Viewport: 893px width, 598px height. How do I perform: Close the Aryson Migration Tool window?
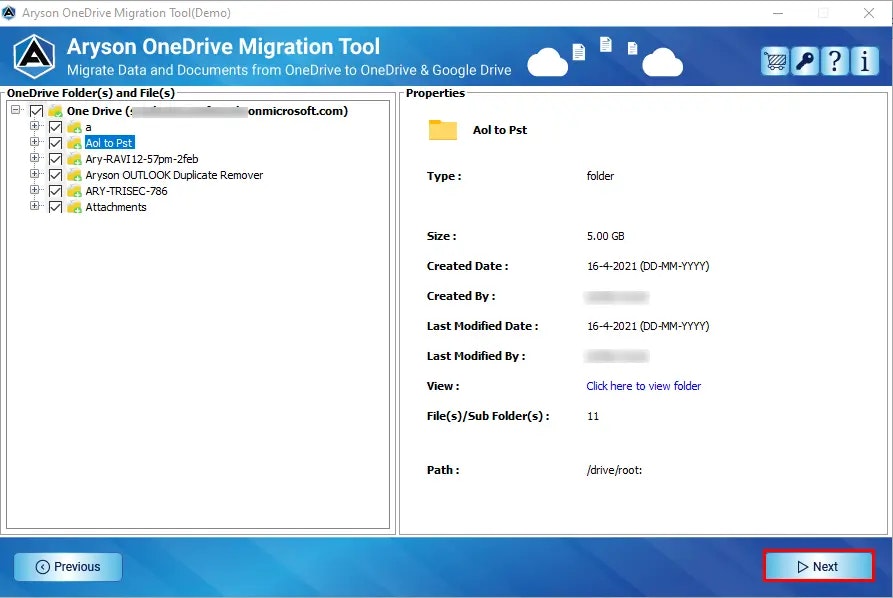pyautogui.click(x=869, y=13)
